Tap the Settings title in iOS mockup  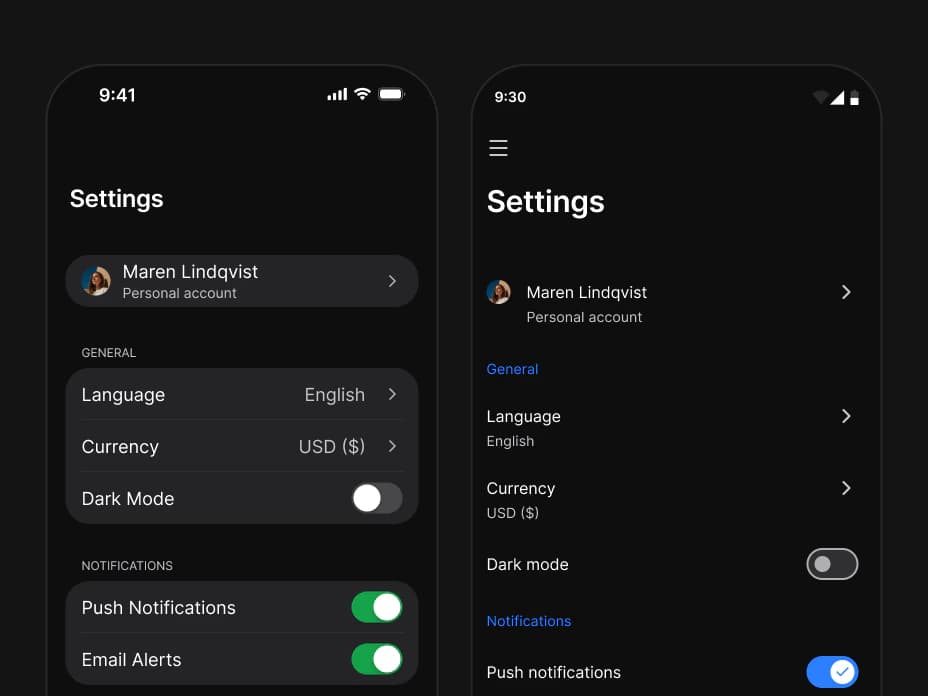pyautogui.click(x=117, y=199)
